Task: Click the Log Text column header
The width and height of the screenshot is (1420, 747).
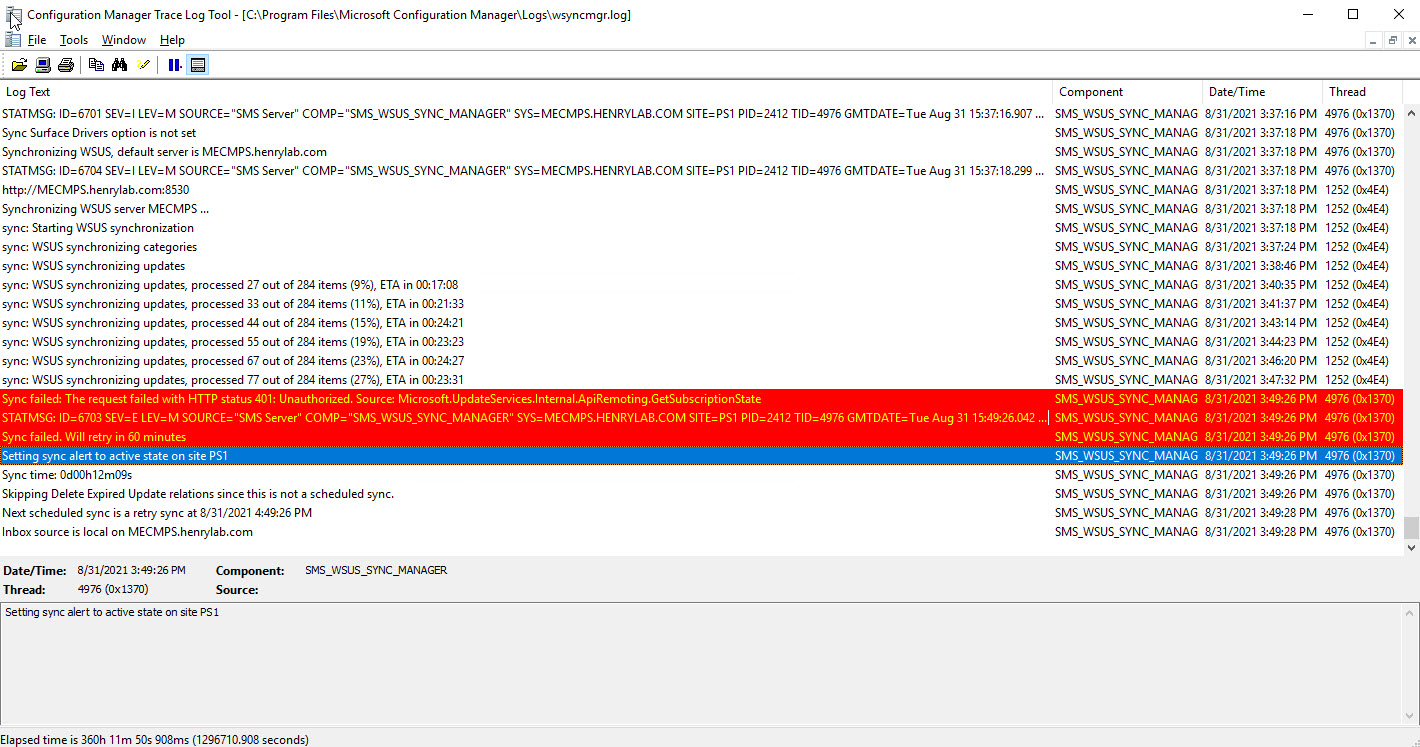Action: click(x=500, y=92)
